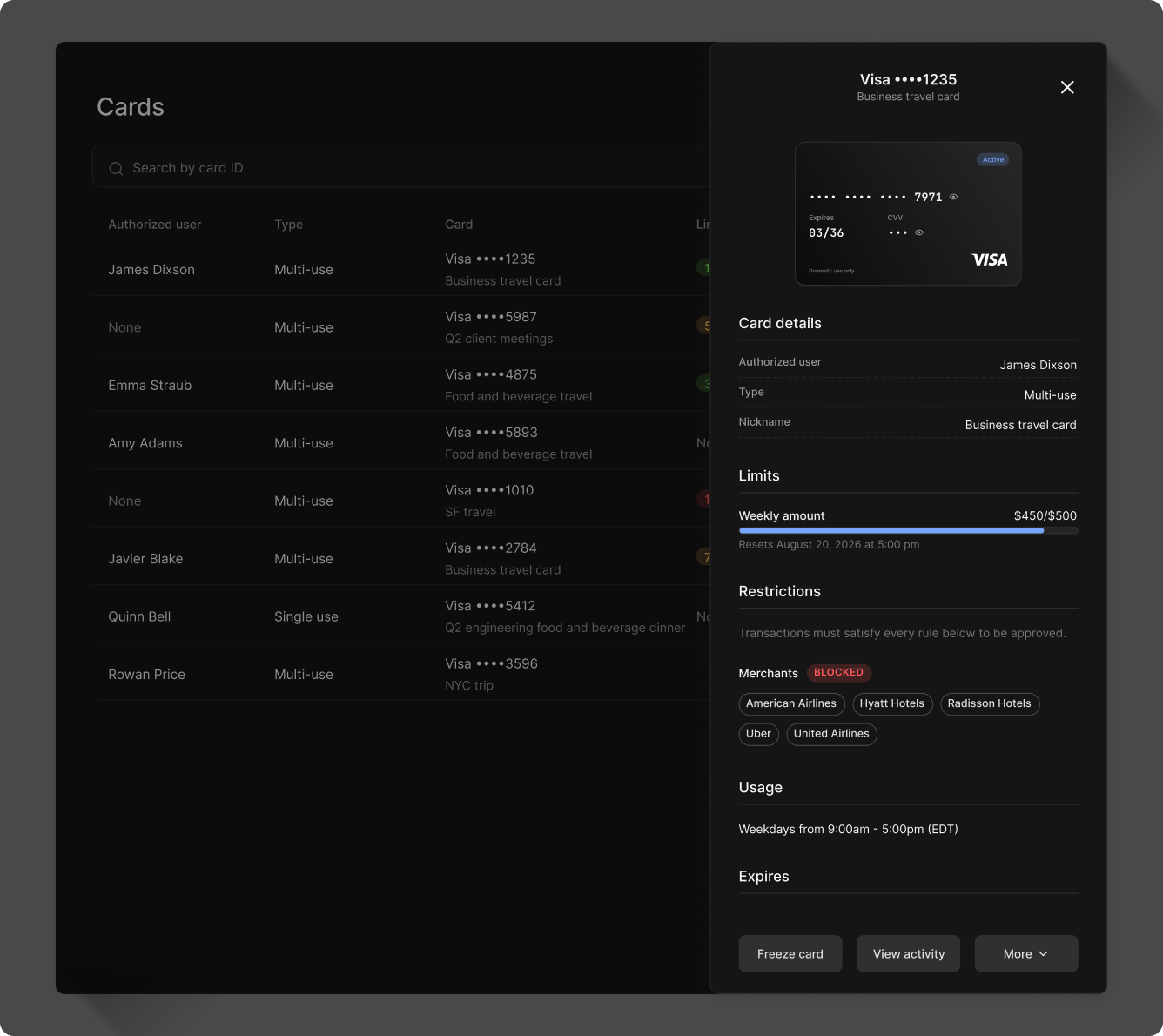Open View activity
This screenshot has width=1163, height=1036.
tap(909, 954)
